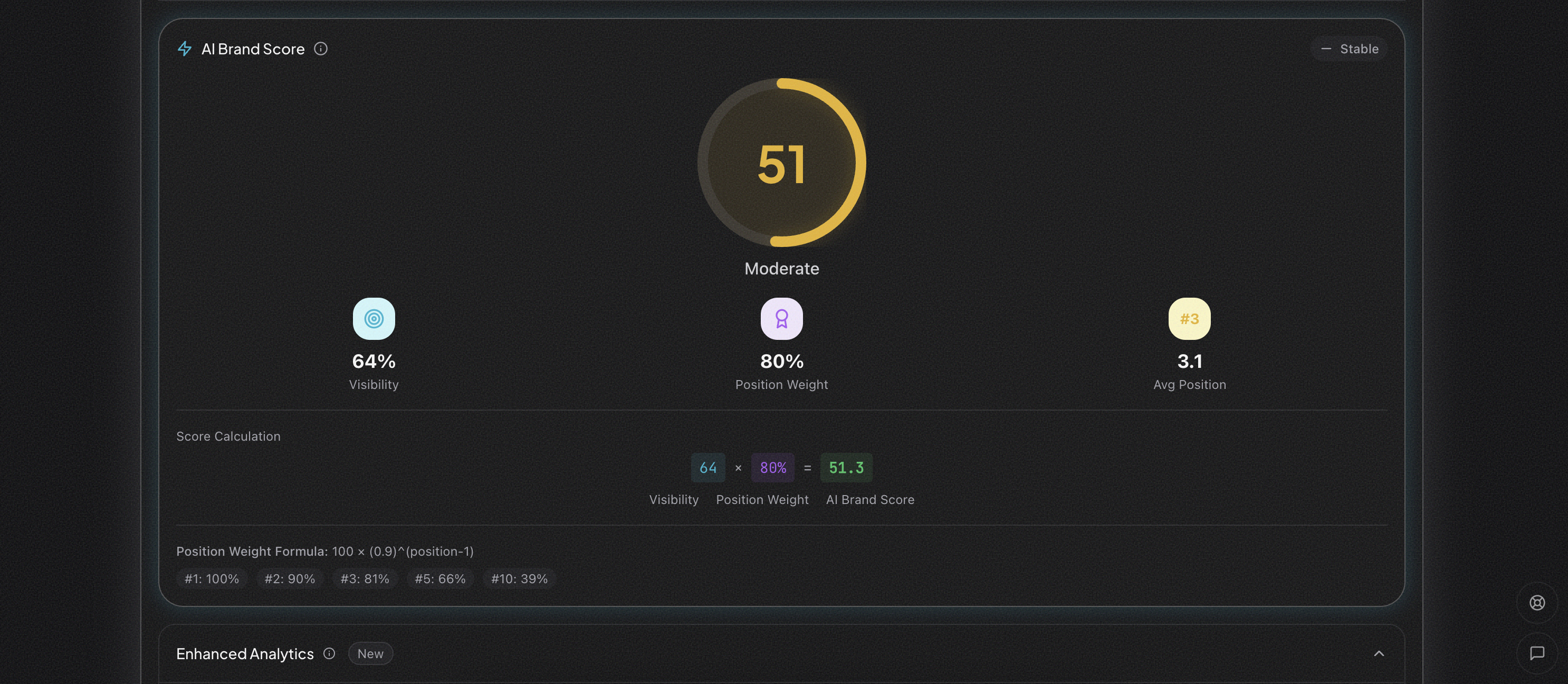1568x684 pixels.
Task: Open the chat feedback icon at bottom right
Action: pyautogui.click(x=1537, y=653)
